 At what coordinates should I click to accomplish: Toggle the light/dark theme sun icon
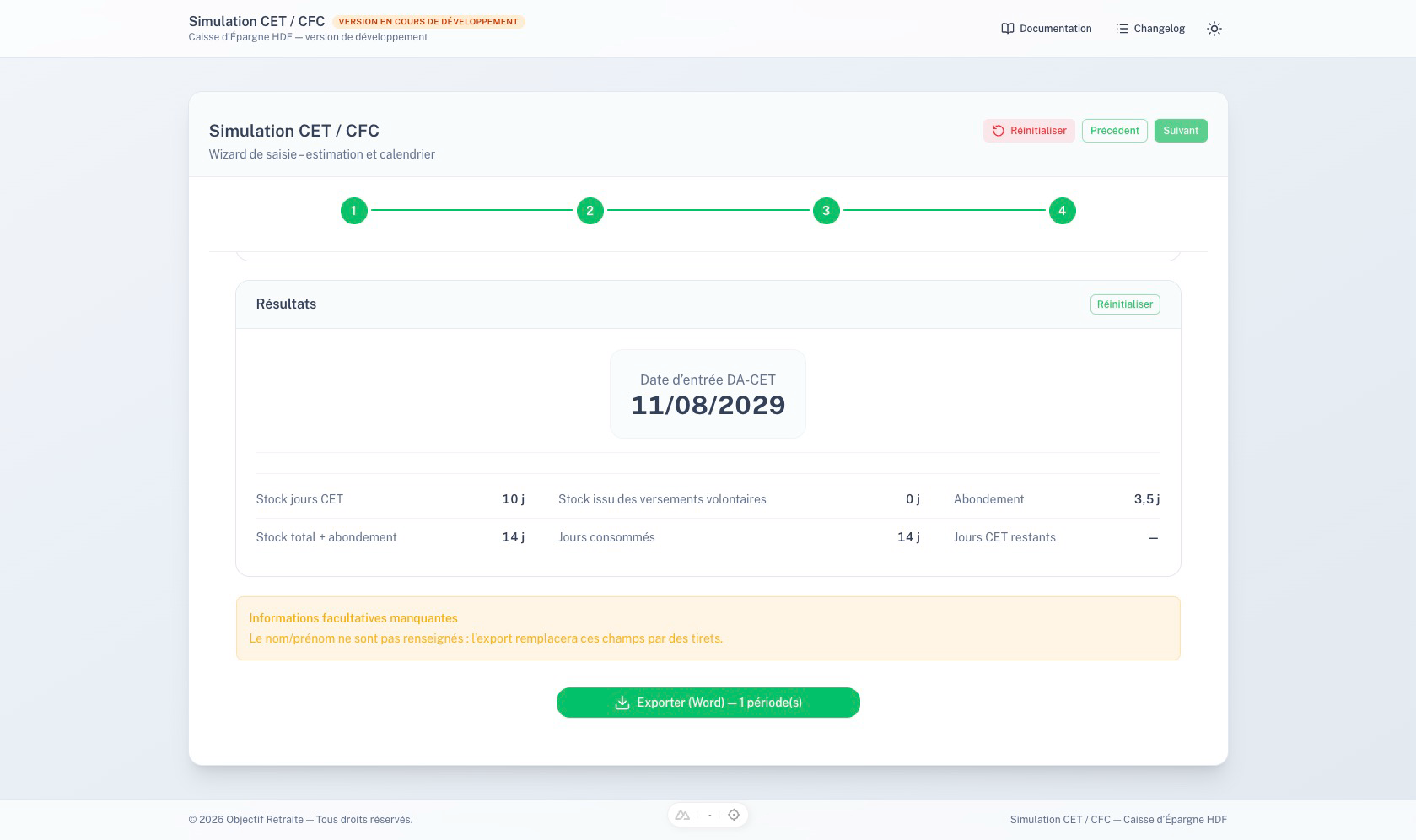(1214, 29)
